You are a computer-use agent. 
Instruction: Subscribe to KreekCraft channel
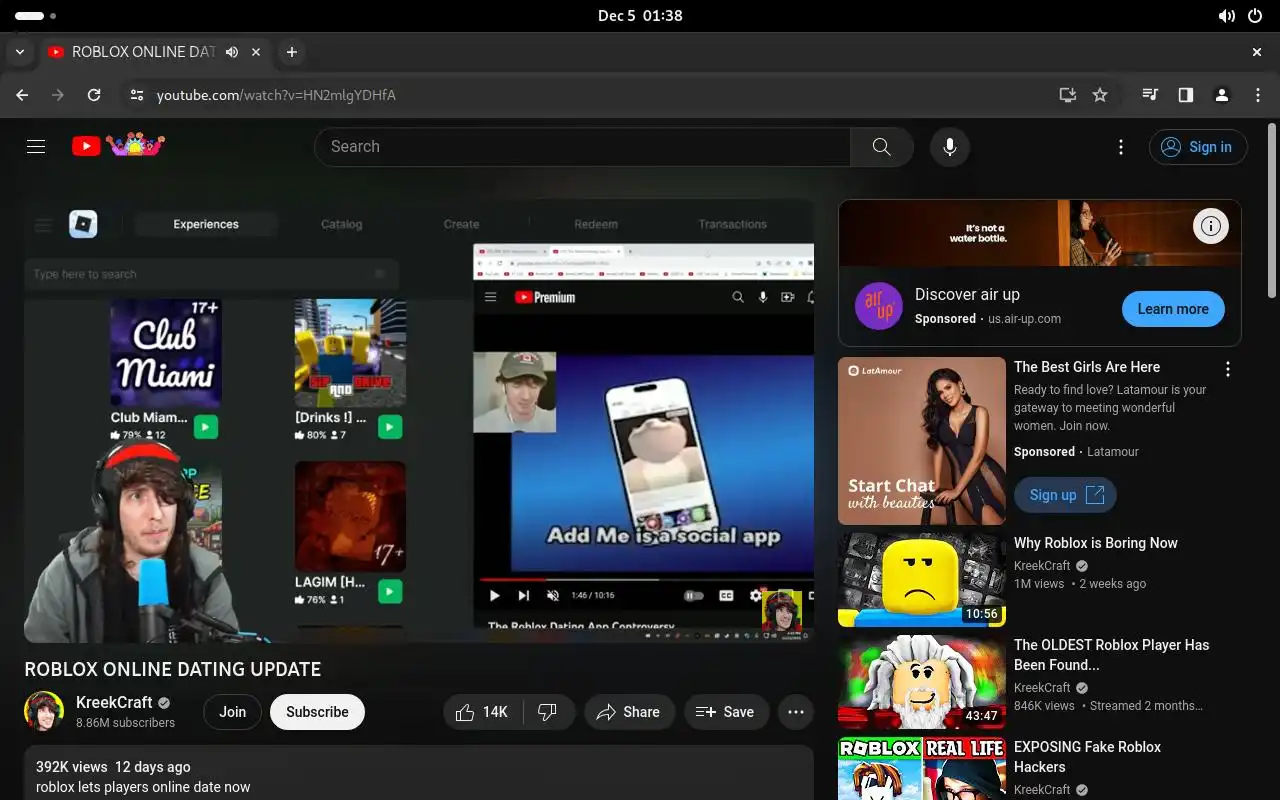point(317,712)
